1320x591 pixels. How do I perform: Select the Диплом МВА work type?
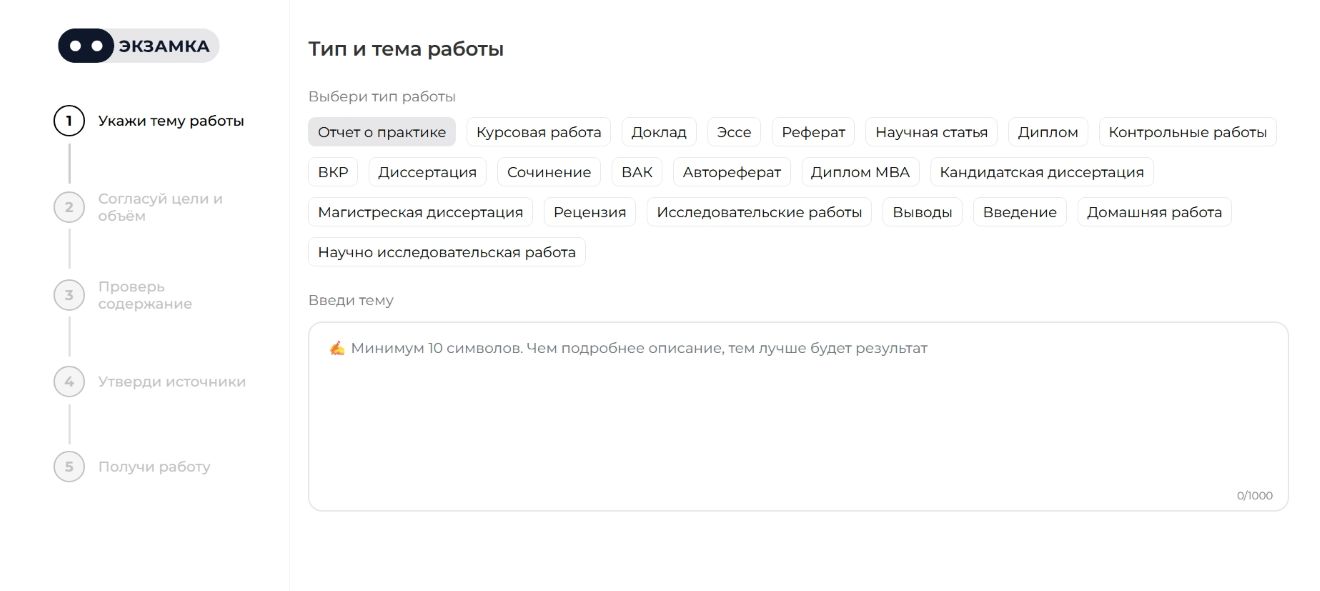[x=861, y=171]
